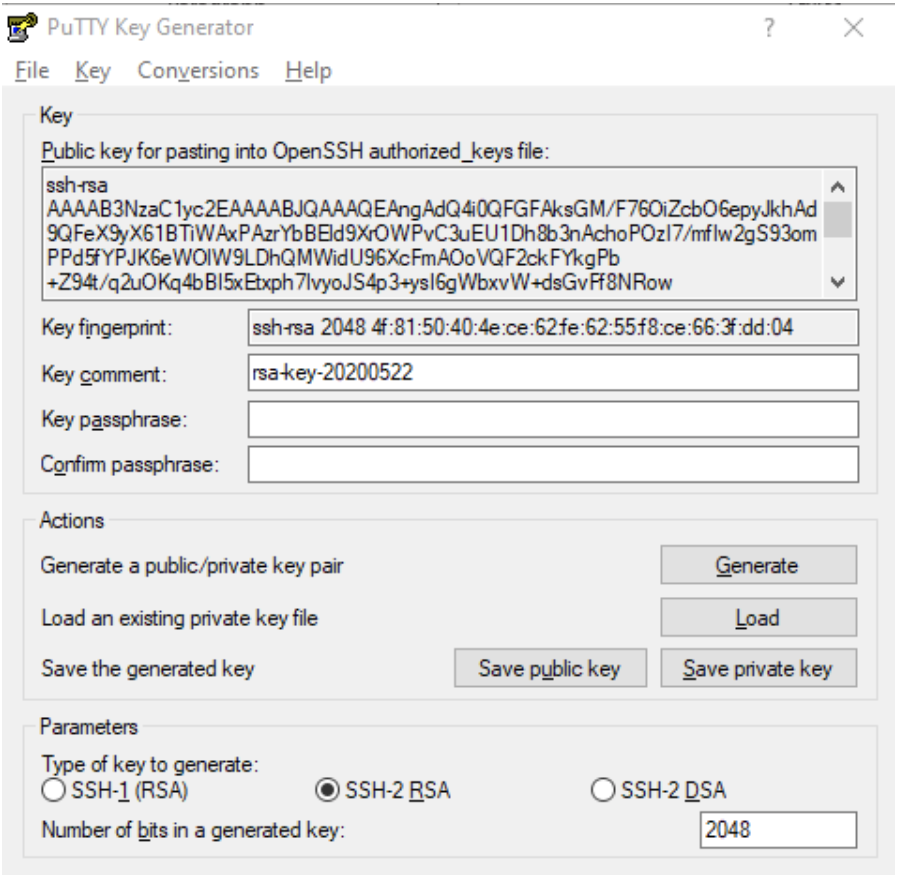This screenshot has width=906, height=878.
Task: Click the 'Generate a public/private key pair' text
Action: tap(192, 566)
